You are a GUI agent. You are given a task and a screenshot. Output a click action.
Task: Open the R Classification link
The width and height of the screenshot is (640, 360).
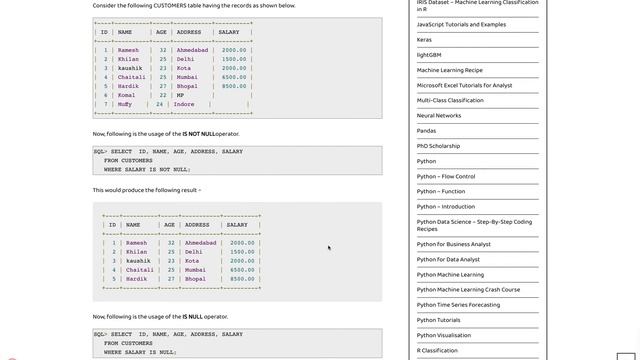click(437, 351)
